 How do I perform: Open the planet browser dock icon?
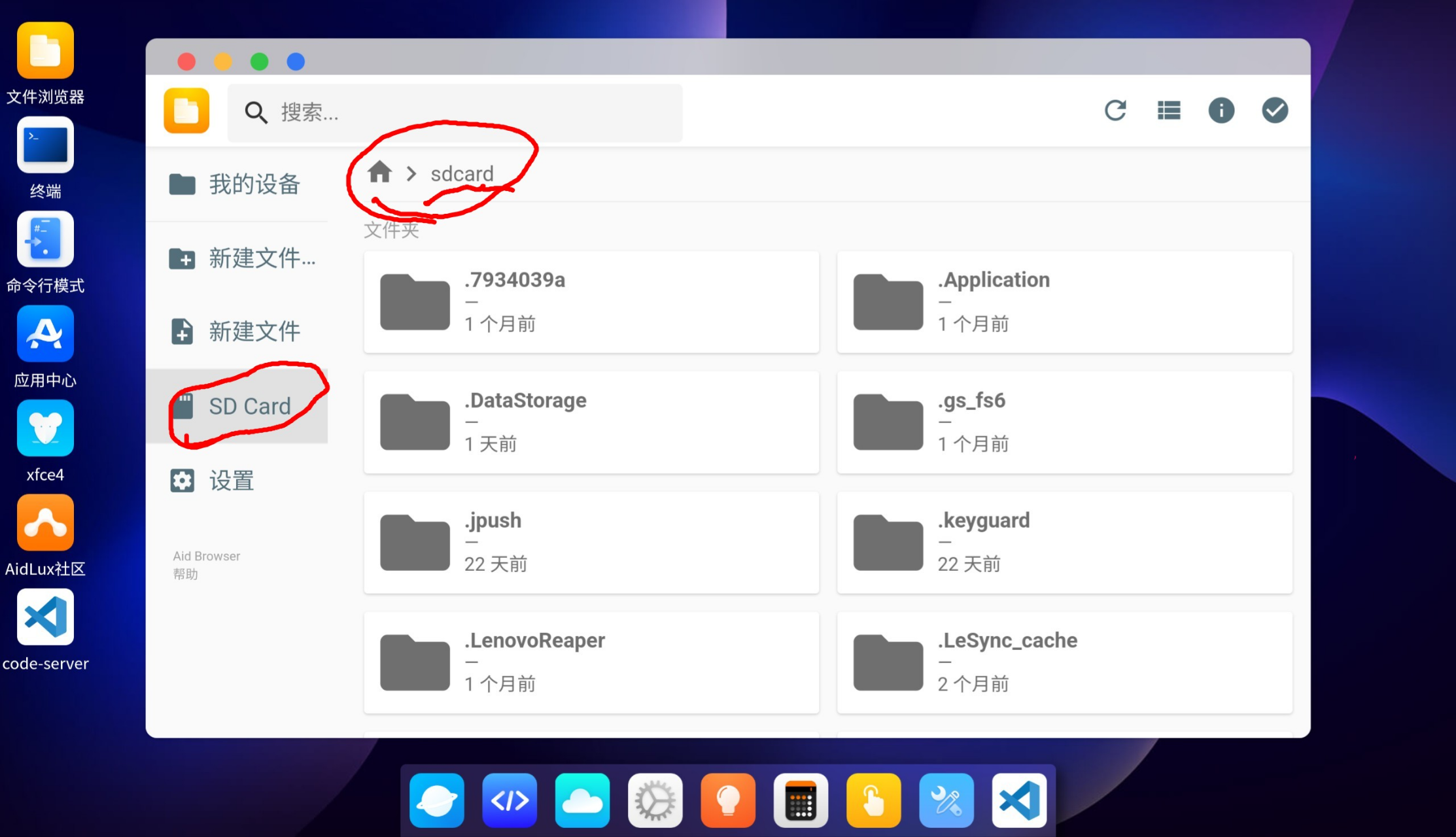pyautogui.click(x=437, y=800)
